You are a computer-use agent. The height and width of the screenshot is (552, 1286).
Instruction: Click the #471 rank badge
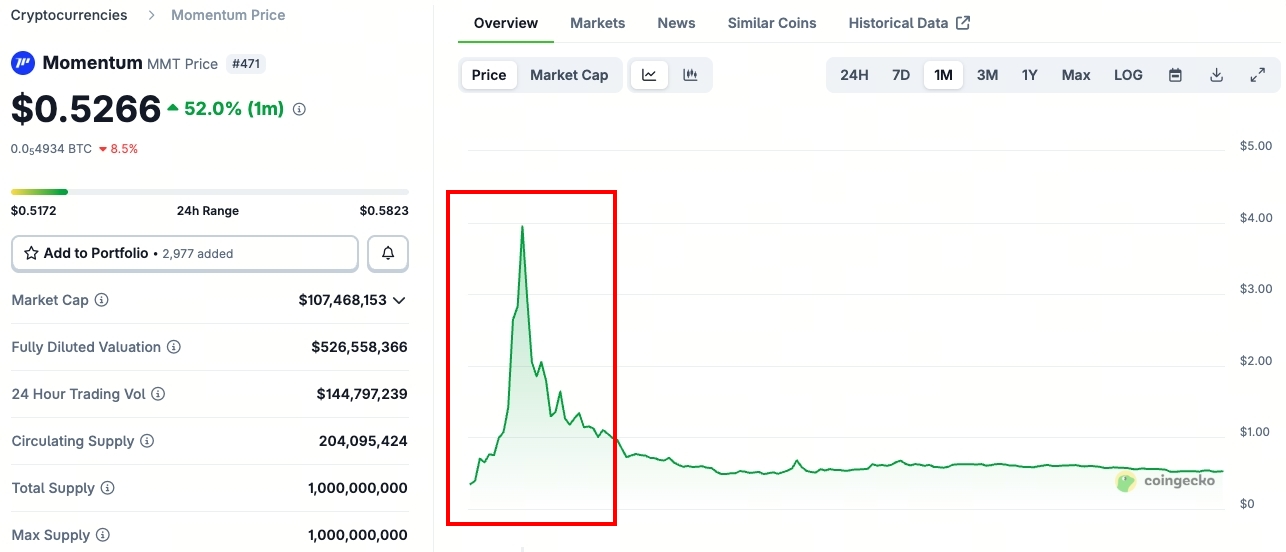tap(246, 64)
